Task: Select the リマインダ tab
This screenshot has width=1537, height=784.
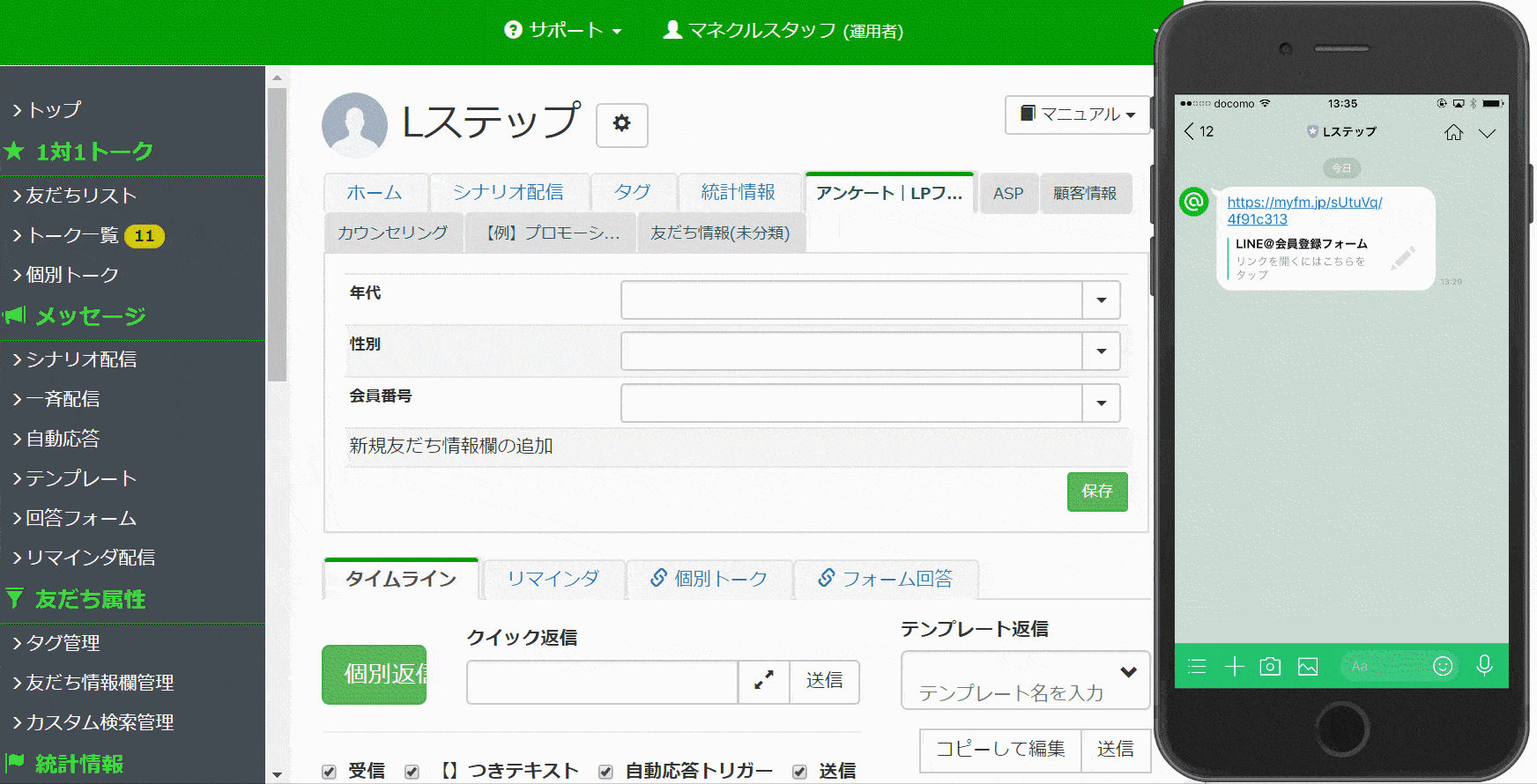Action: [553, 579]
